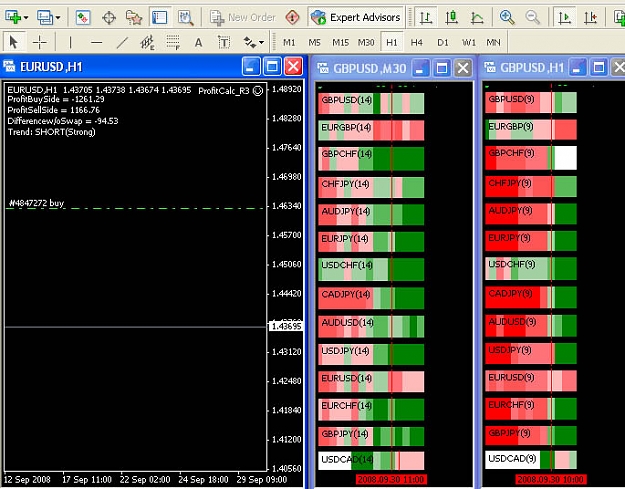Switch to line chart display
The image size is (625, 489).
pyautogui.click(x=477, y=17)
